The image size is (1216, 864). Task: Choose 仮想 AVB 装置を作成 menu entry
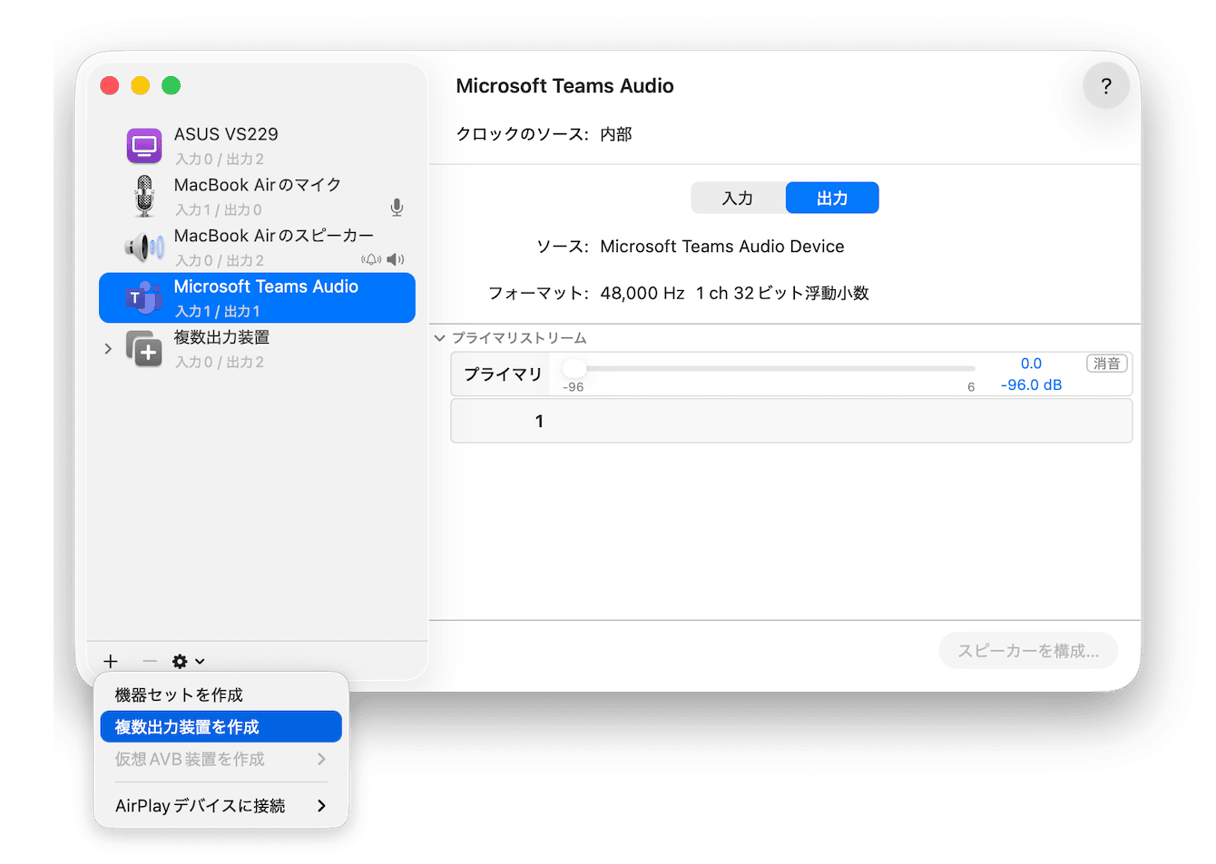click(221, 759)
